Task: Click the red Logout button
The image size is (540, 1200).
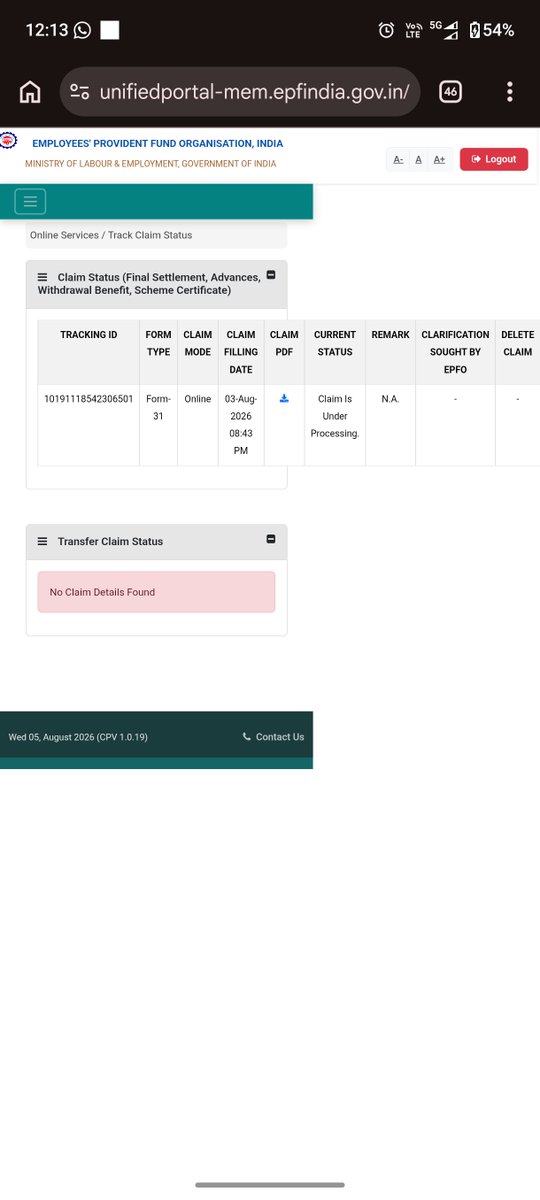Action: [494, 159]
